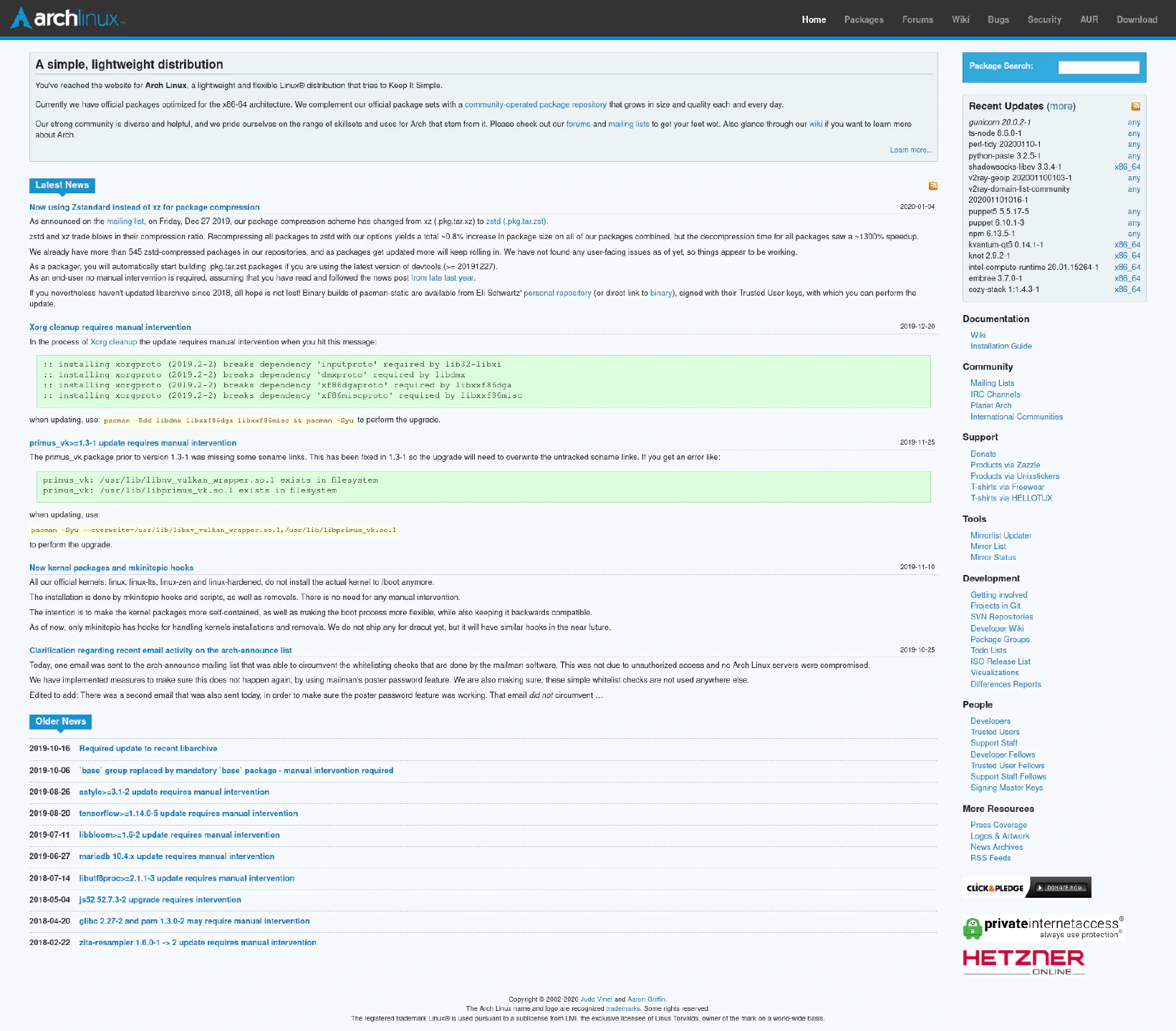Open the Installation Guide link

pyautogui.click(x=1001, y=347)
